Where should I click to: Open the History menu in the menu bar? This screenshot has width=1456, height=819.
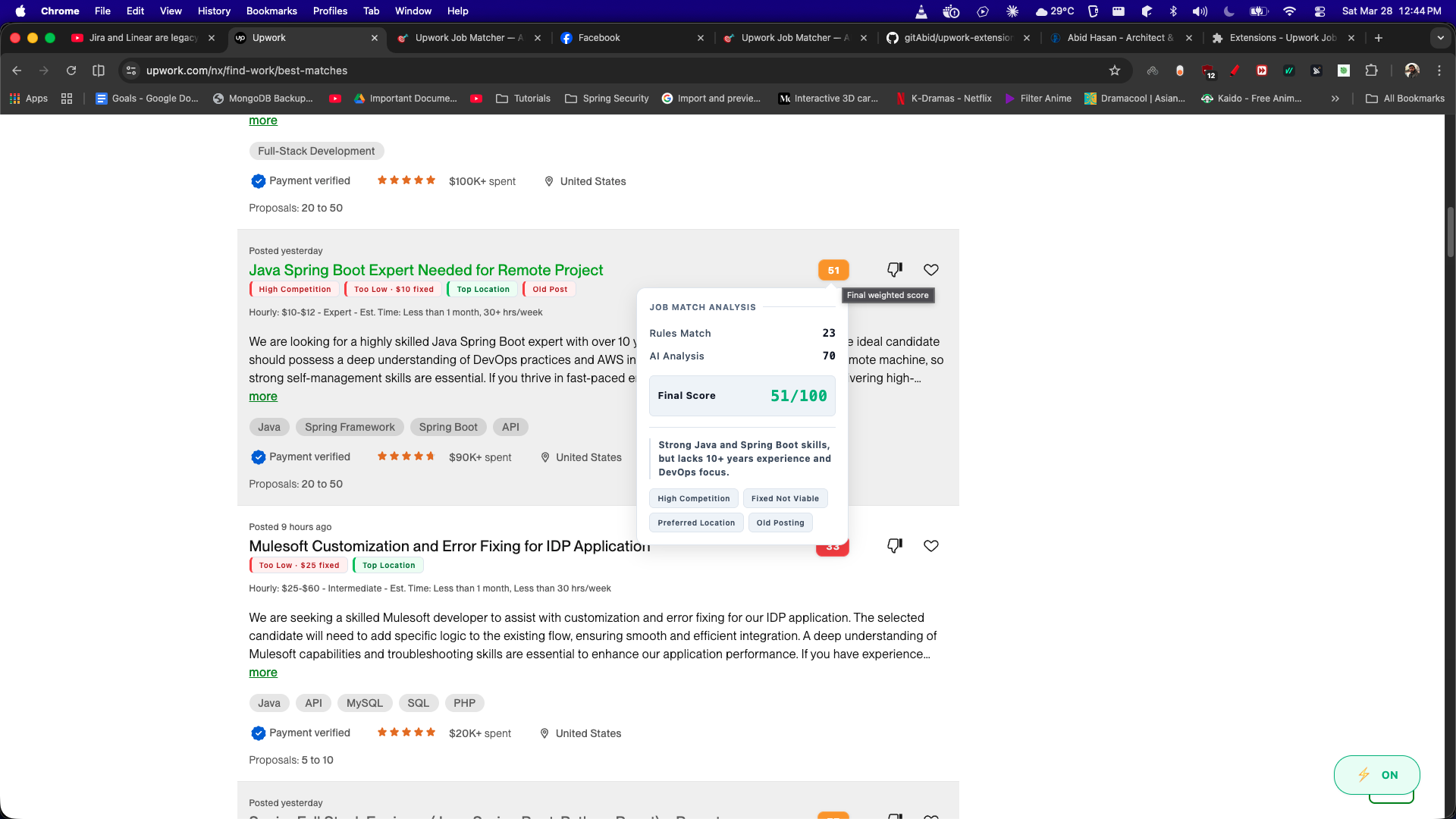pyautogui.click(x=213, y=11)
